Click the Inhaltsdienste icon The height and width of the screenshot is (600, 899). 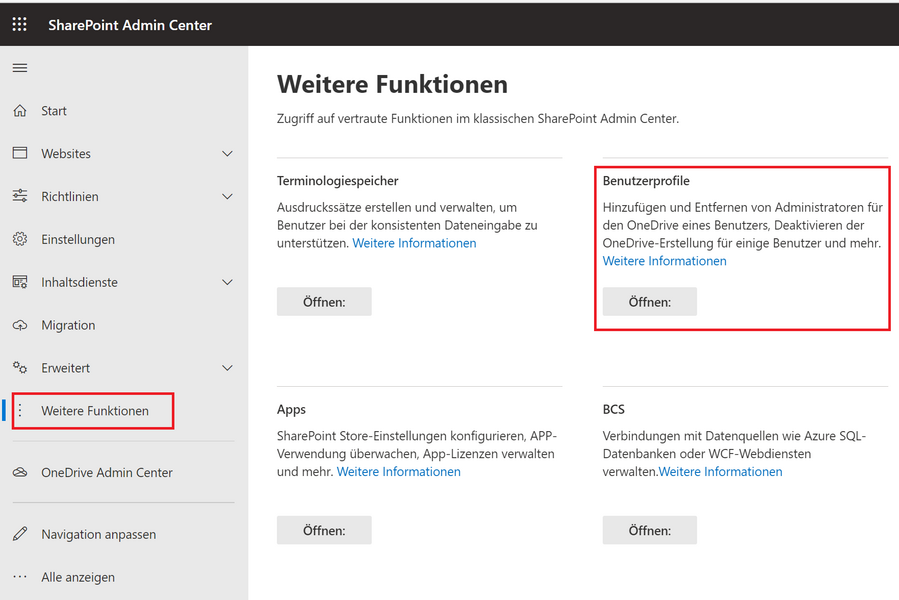pos(20,282)
